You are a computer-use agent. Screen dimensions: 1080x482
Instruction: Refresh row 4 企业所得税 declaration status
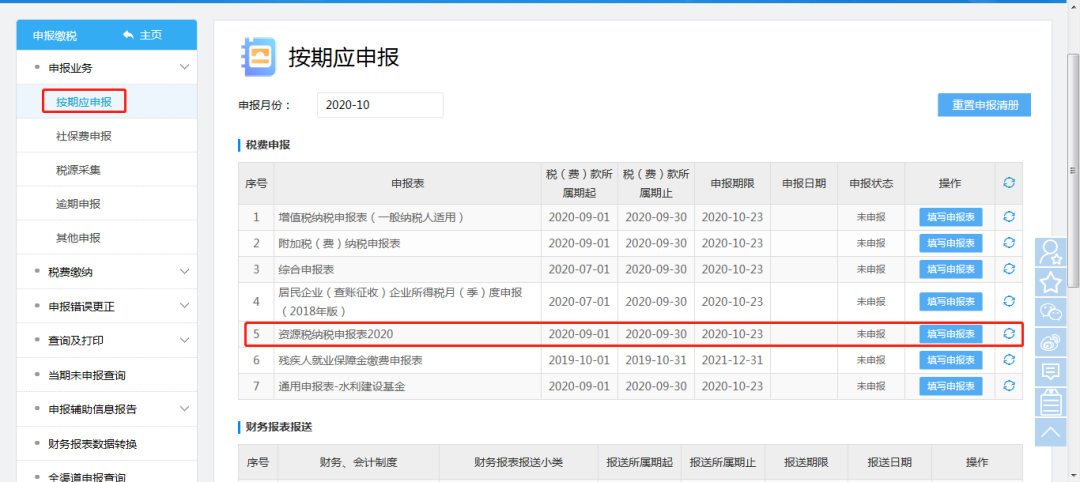(1009, 302)
